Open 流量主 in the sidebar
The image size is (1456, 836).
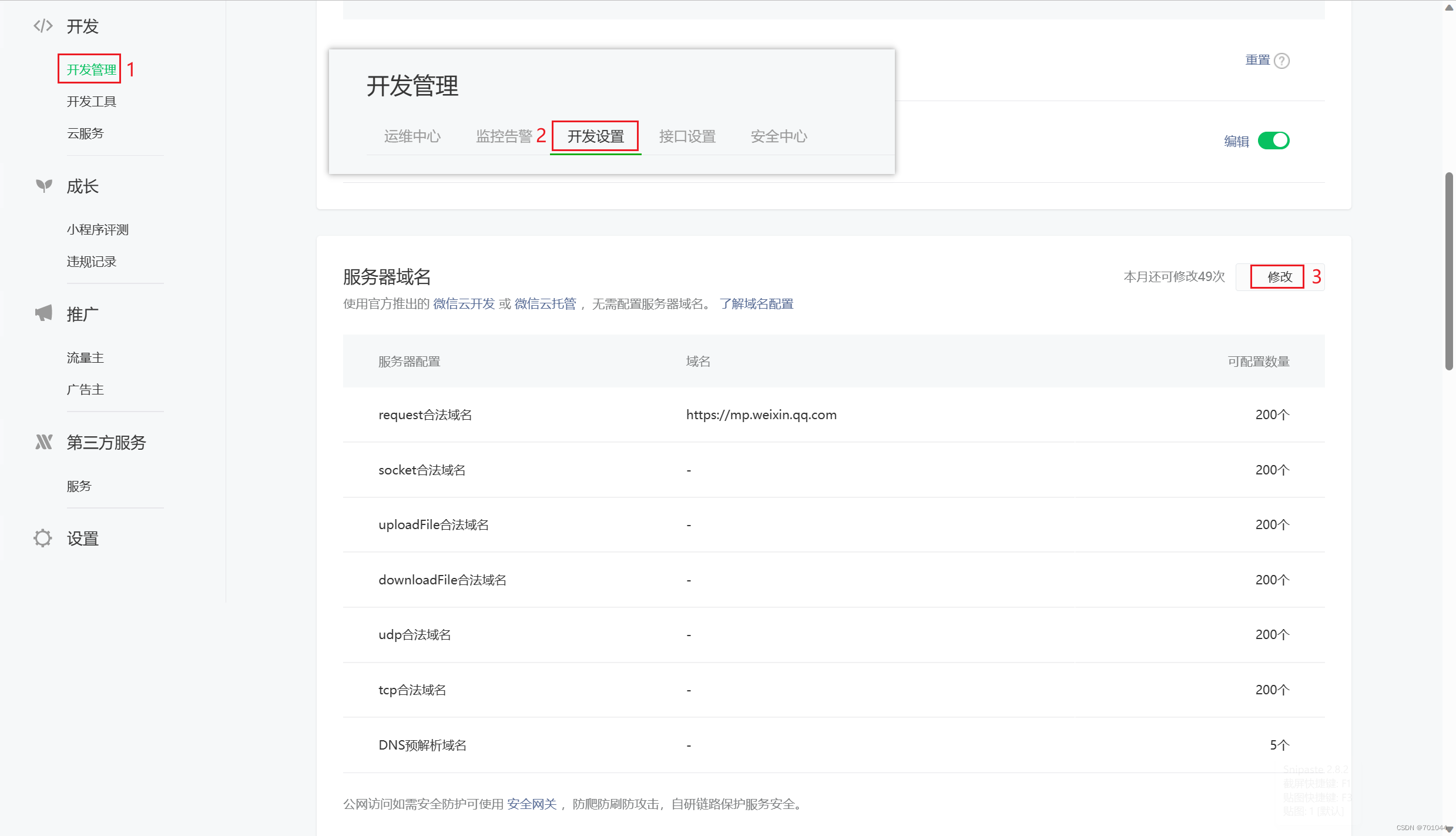(85, 357)
